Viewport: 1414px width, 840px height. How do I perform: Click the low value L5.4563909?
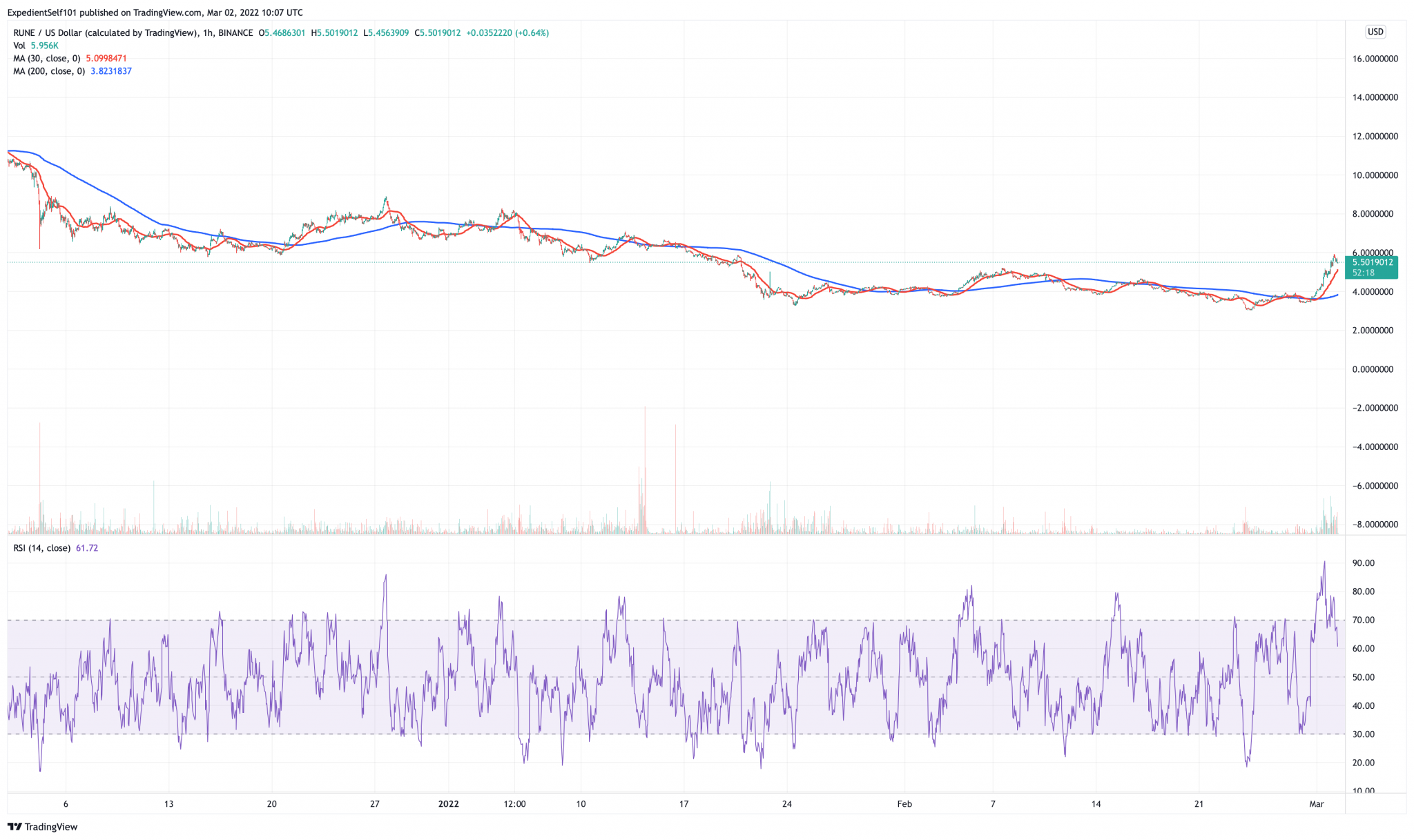387,33
